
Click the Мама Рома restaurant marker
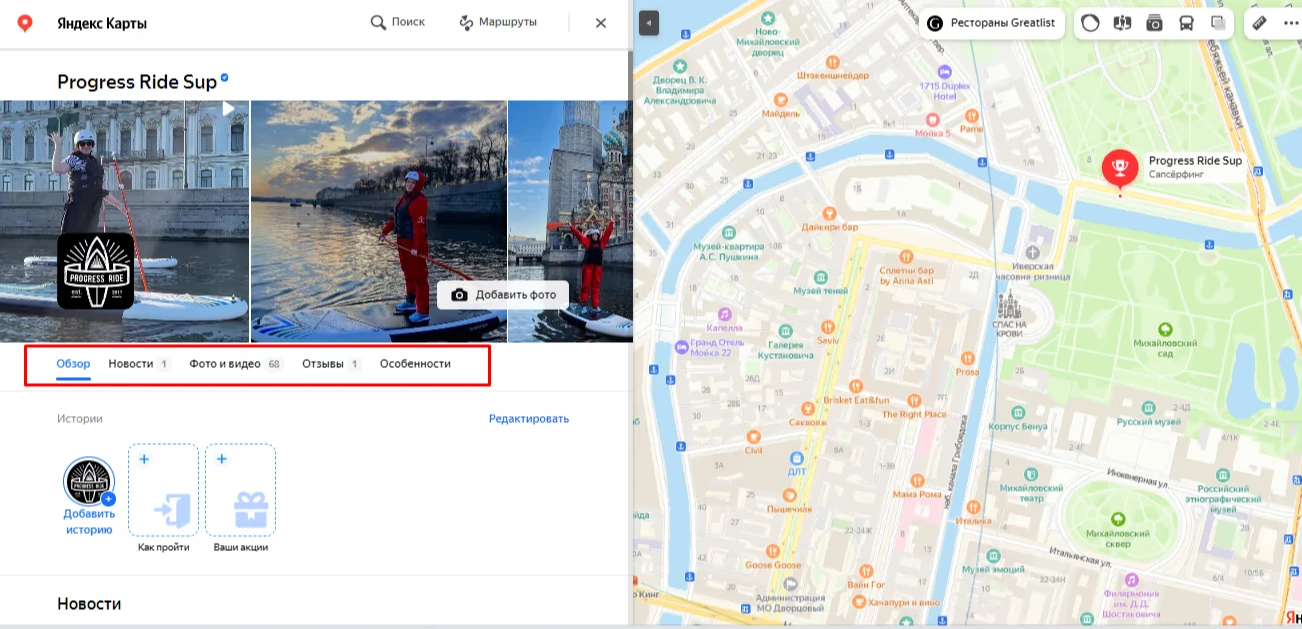917,480
